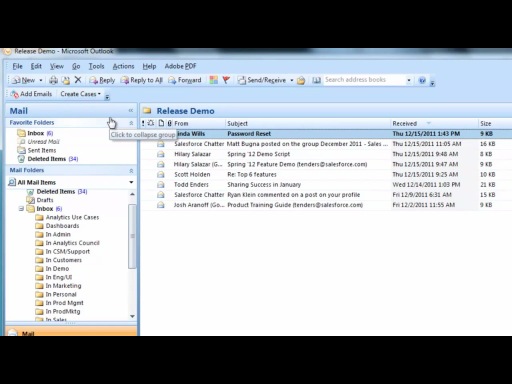Open the Send/Receive dropdown arrow
The width and height of the screenshot is (512, 384).
point(292,80)
